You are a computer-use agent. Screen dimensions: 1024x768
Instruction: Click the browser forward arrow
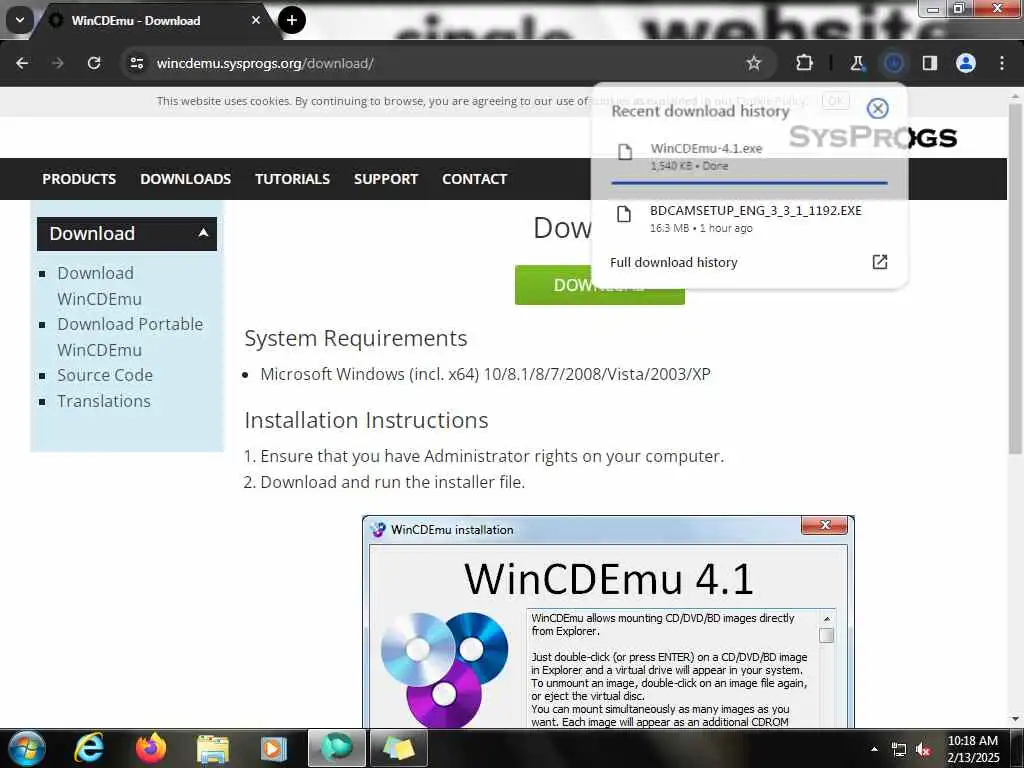(58, 63)
